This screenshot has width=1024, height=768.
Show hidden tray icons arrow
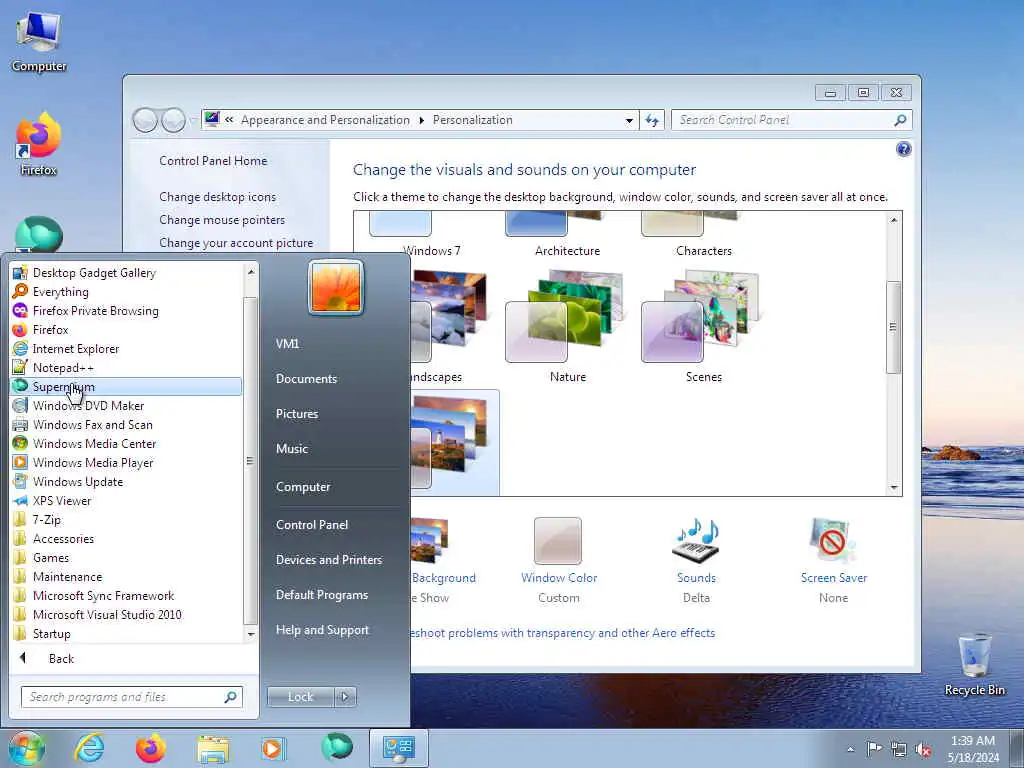(x=850, y=749)
